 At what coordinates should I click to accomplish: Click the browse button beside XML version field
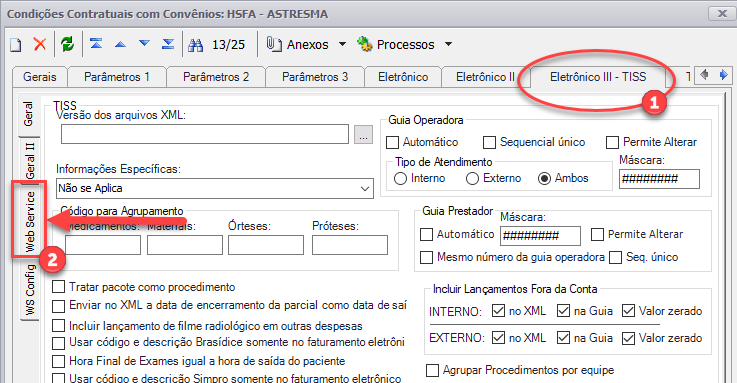point(363,135)
